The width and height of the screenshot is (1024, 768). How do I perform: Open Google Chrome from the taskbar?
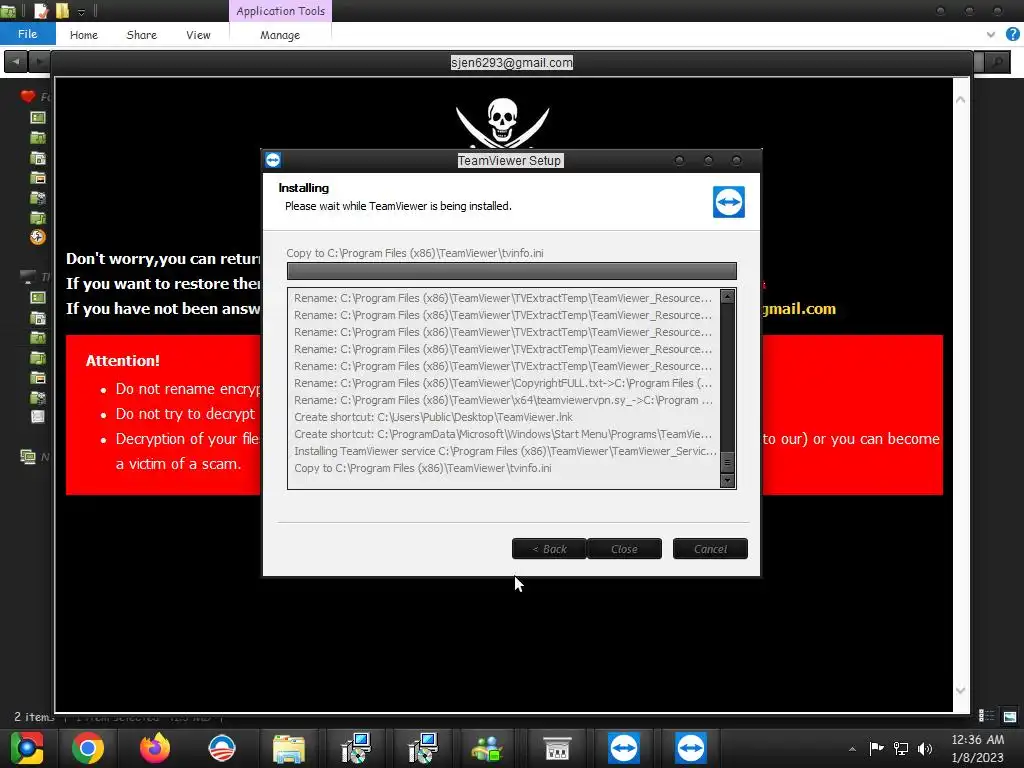88,748
